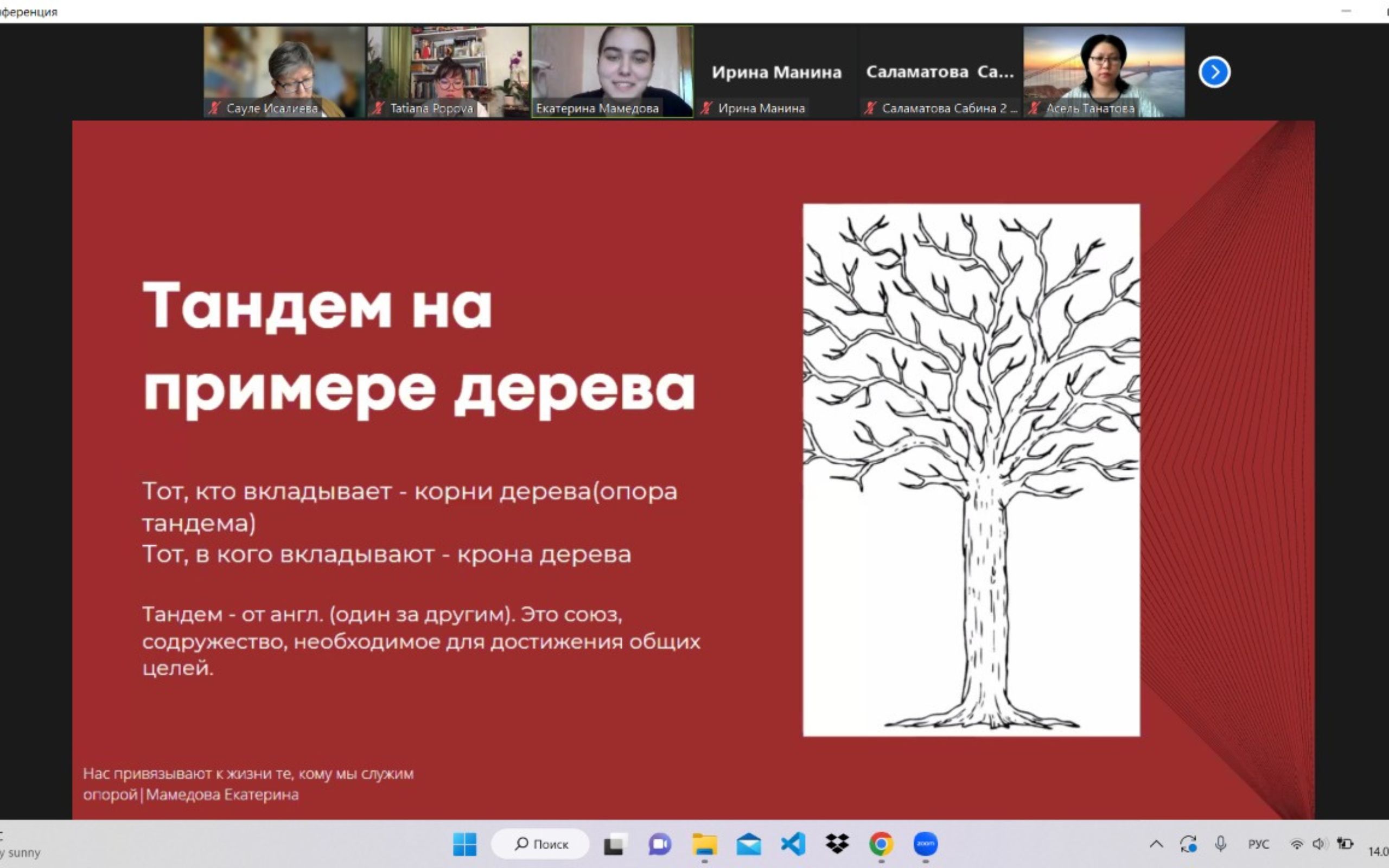Open Zoom from the taskbar

click(925, 843)
